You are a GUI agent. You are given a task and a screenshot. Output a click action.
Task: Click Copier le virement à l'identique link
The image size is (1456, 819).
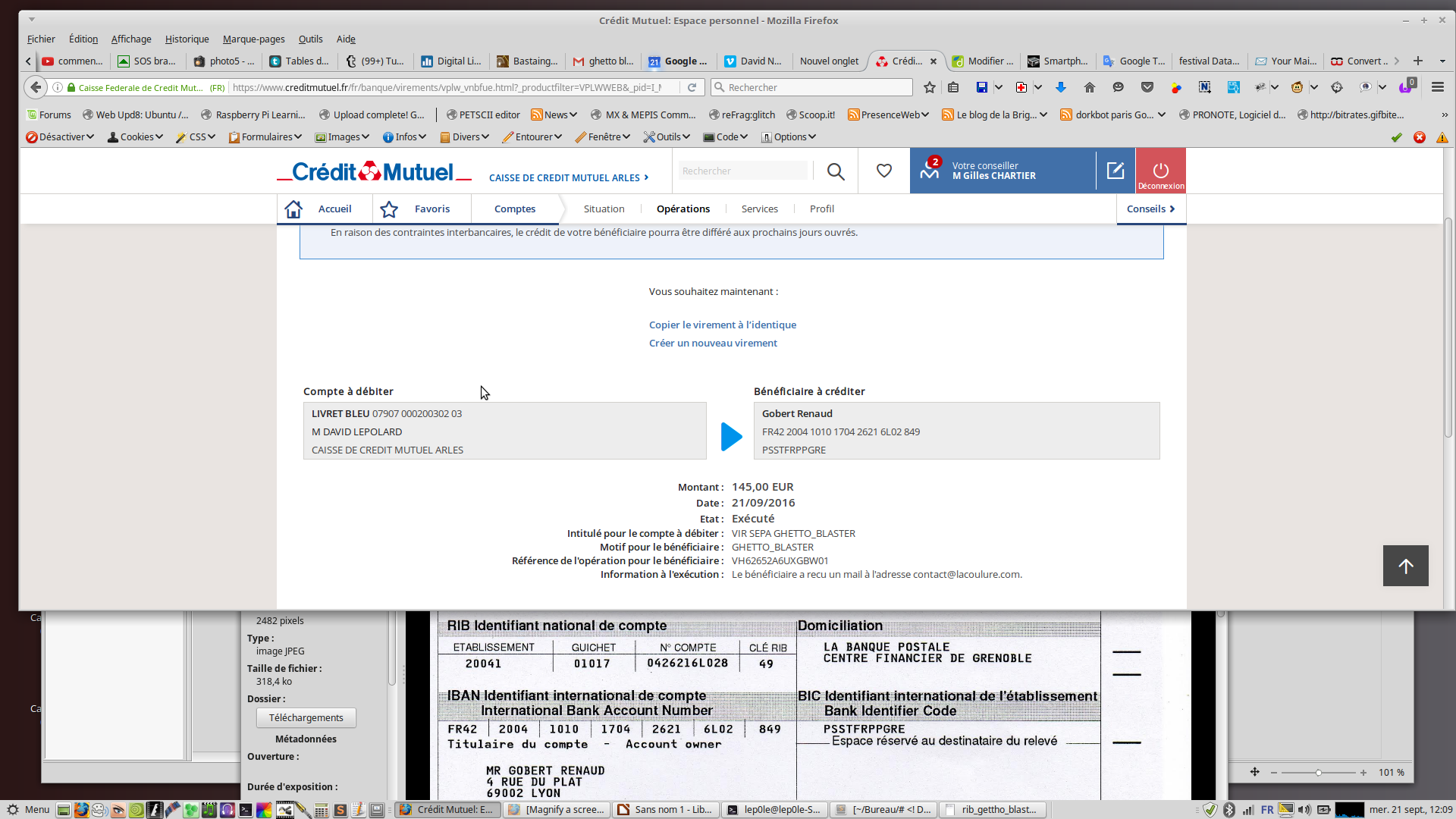pos(722,325)
